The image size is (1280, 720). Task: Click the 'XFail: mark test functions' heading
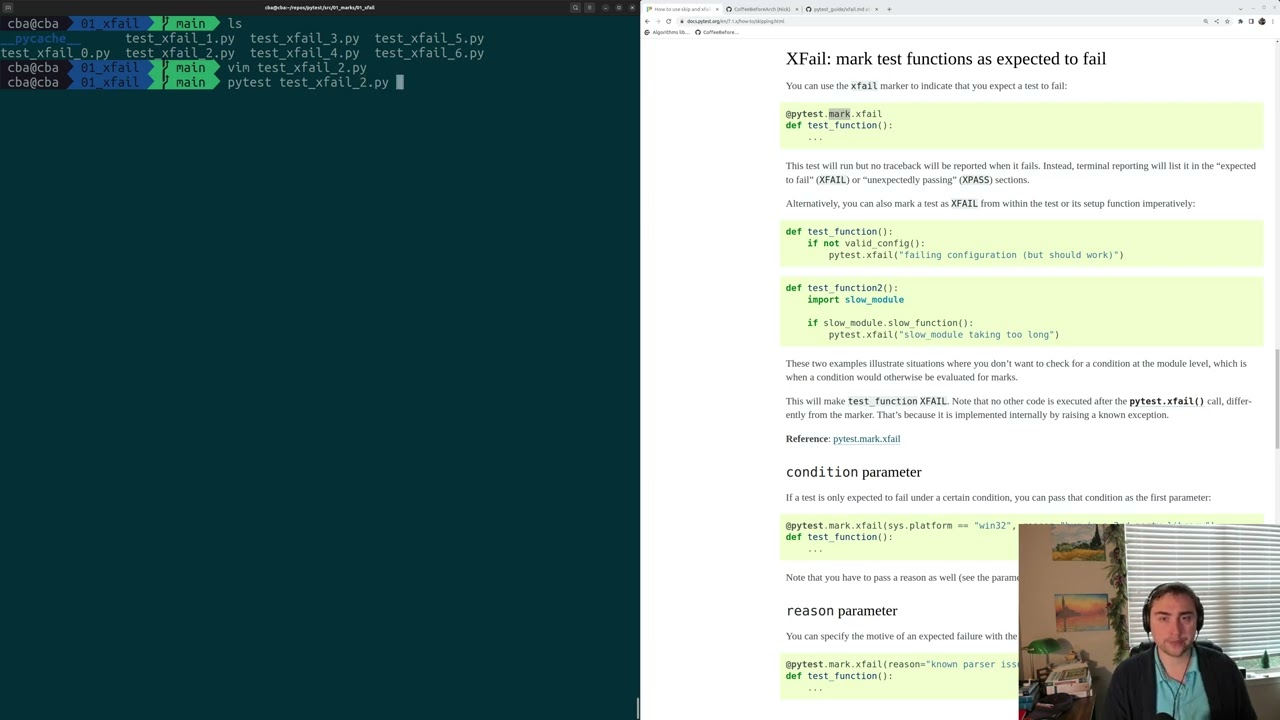pyautogui.click(x=946, y=59)
